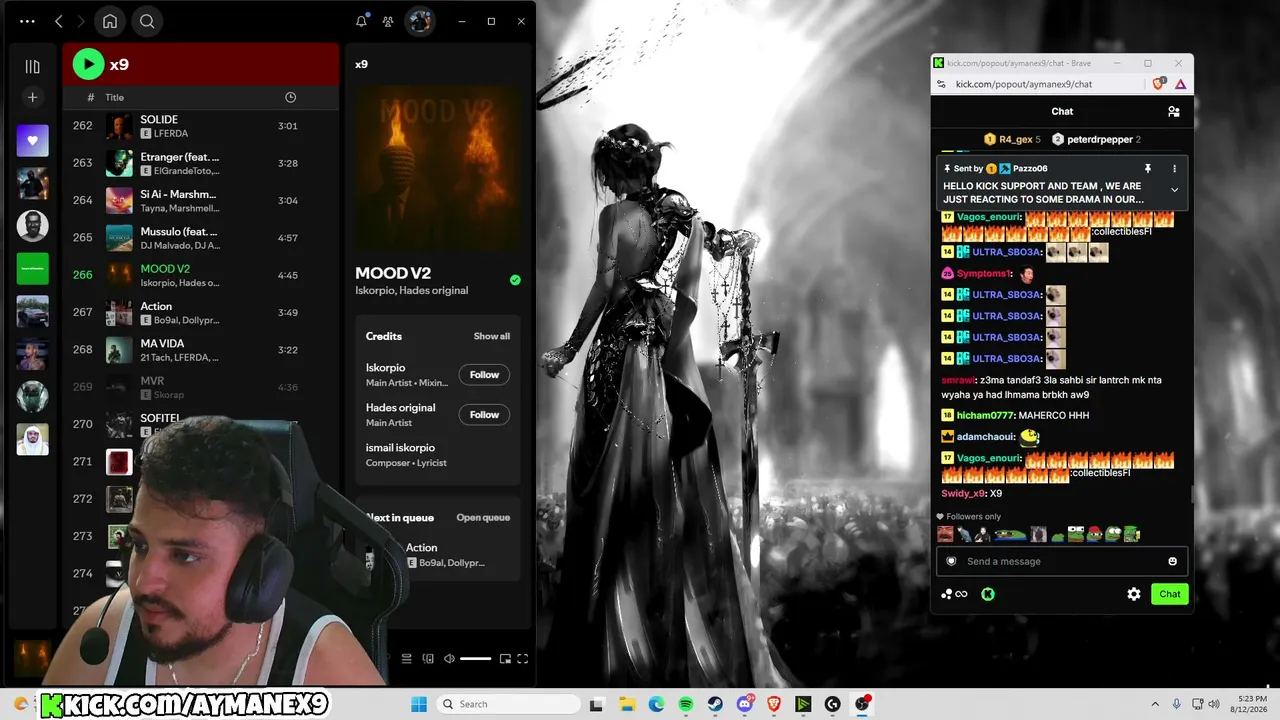Open File Explorer from the taskbar

pos(626,704)
